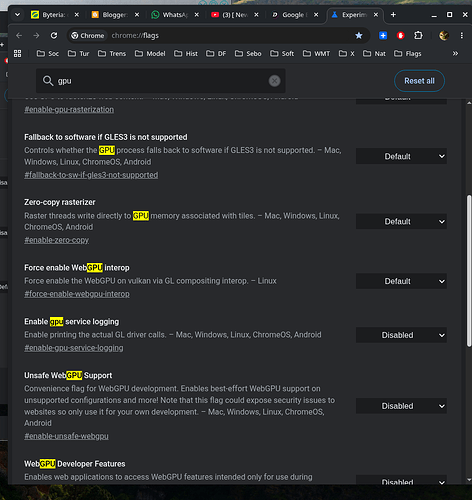The image size is (472, 500).
Task: Open Fallback to software GLES3 dropdown
Action: [x=401, y=156]
